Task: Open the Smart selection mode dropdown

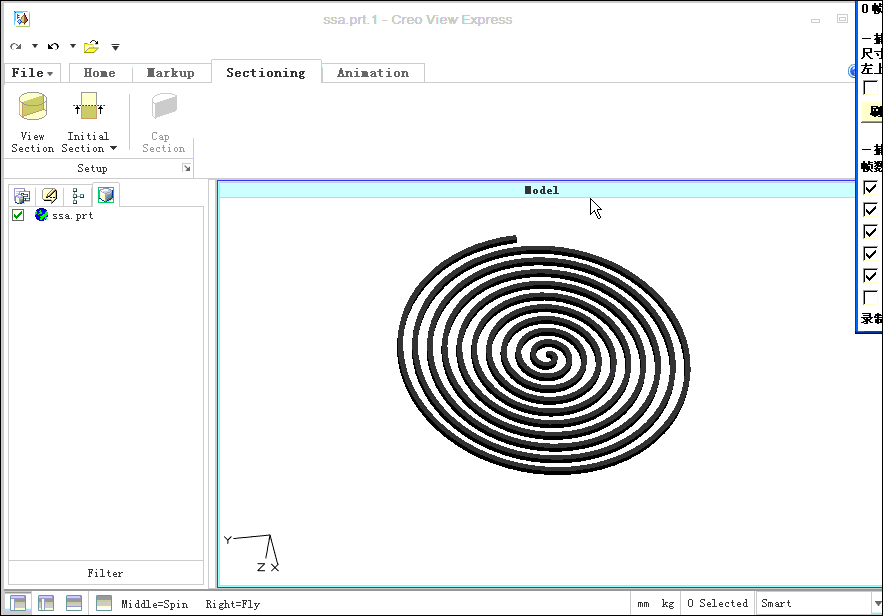Action: (877, 603)
